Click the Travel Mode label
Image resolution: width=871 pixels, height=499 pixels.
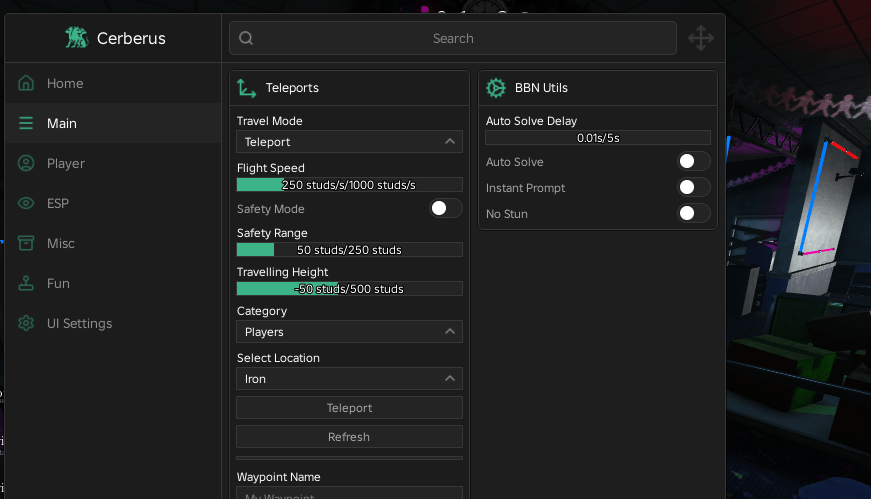pos(269,121)
